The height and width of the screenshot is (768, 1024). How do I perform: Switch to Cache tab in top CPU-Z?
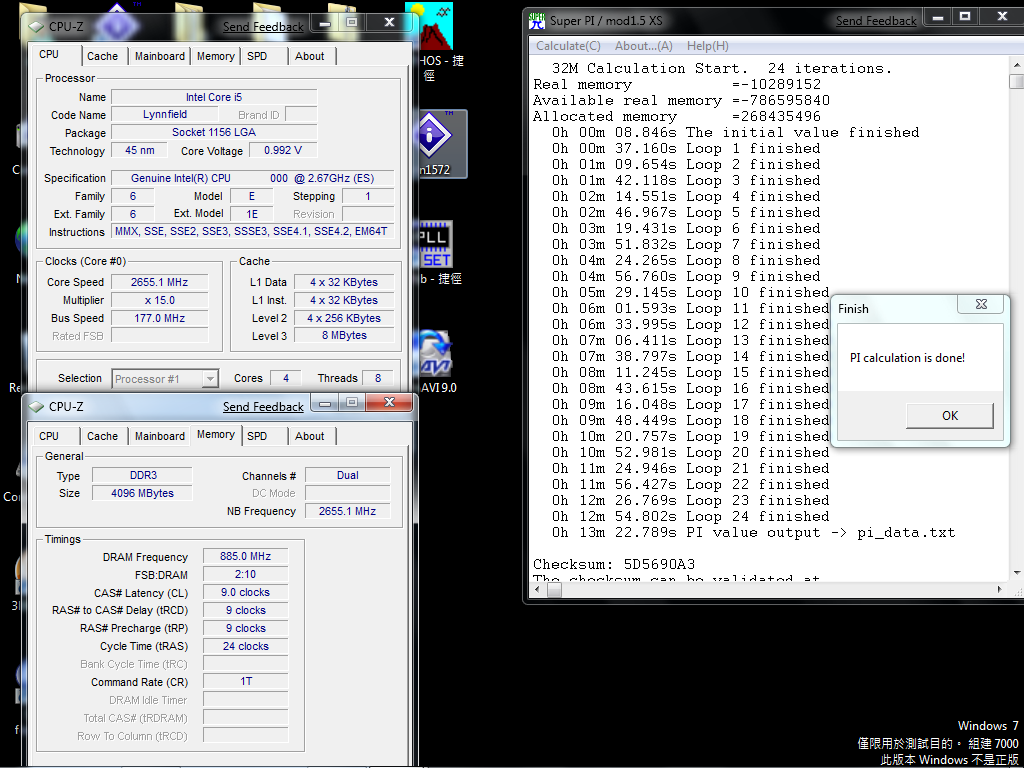[103, 56]
